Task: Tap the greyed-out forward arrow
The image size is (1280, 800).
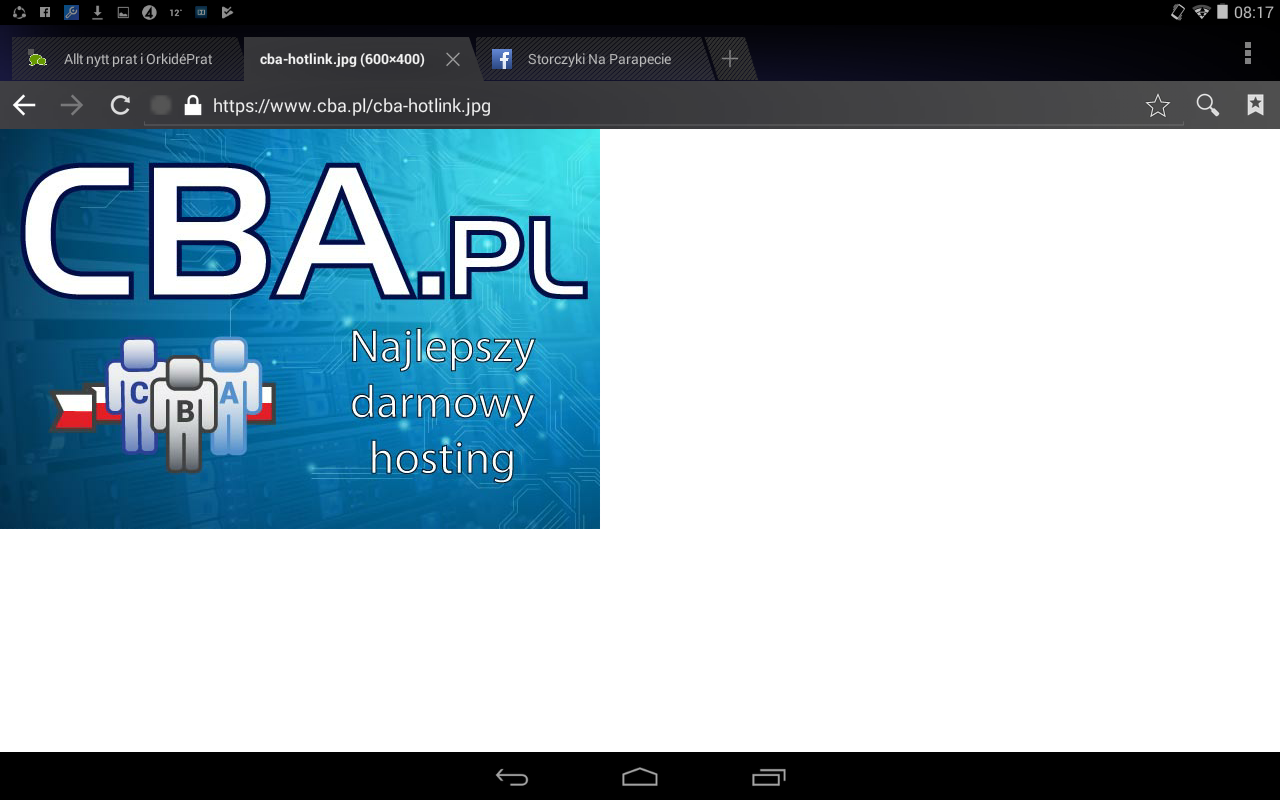Action: (72, 106)
